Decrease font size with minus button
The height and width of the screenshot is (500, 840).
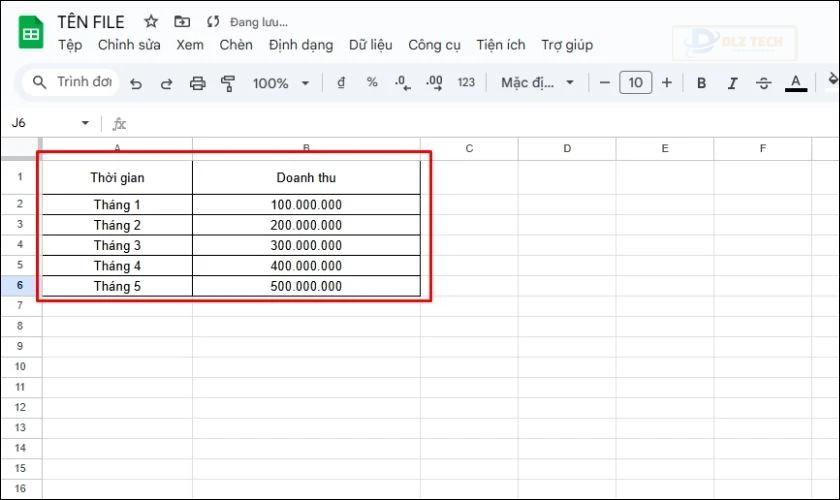pyautogui.click(x=604, y=83)
